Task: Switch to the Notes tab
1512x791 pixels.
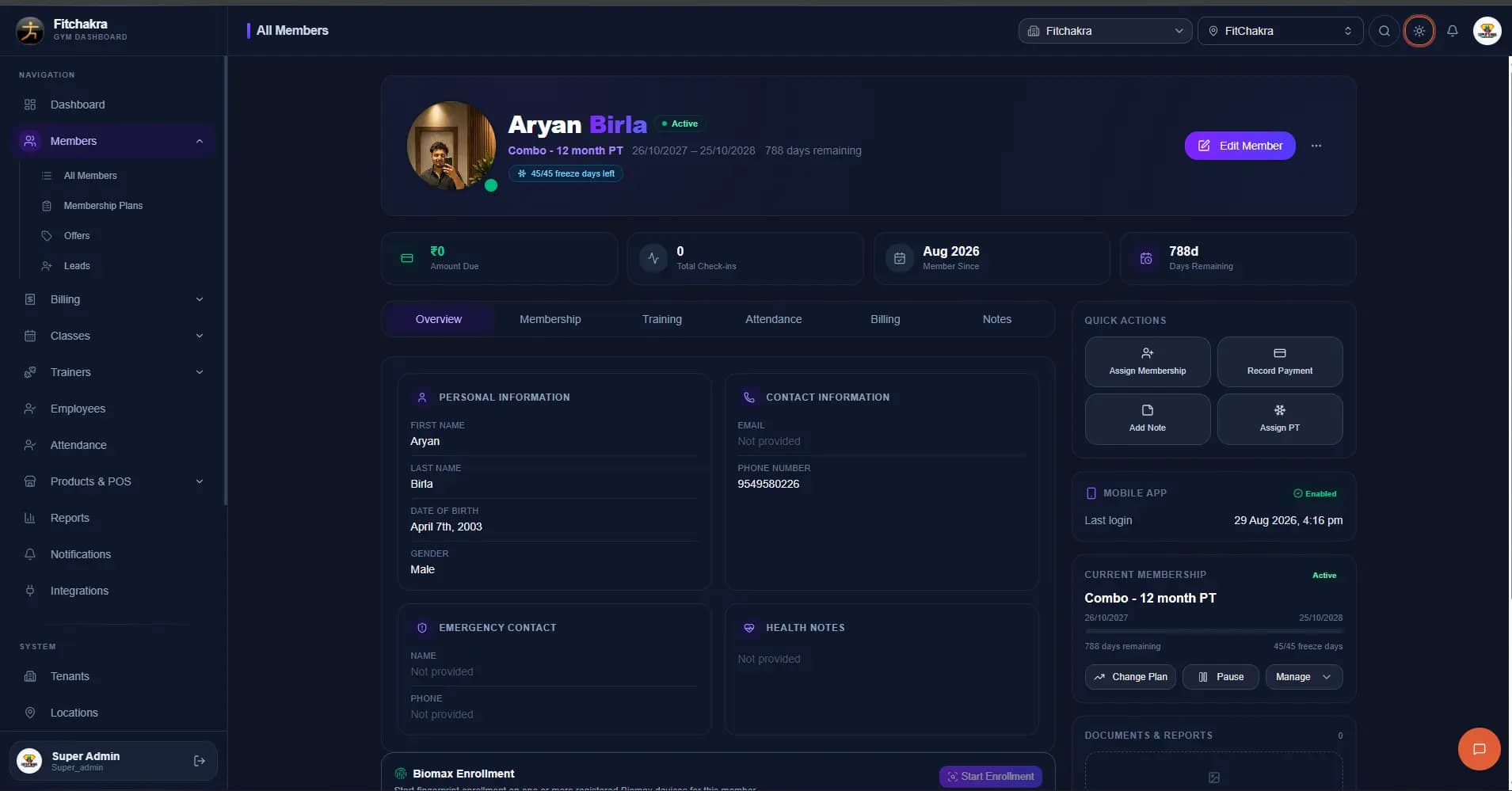Action: 996,319
